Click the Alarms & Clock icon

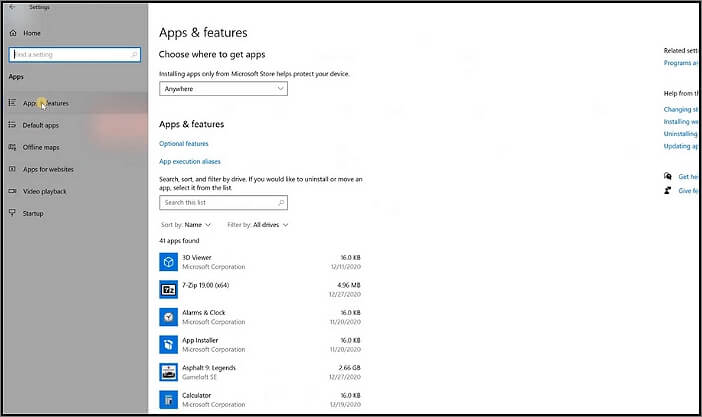coord(168,317)
